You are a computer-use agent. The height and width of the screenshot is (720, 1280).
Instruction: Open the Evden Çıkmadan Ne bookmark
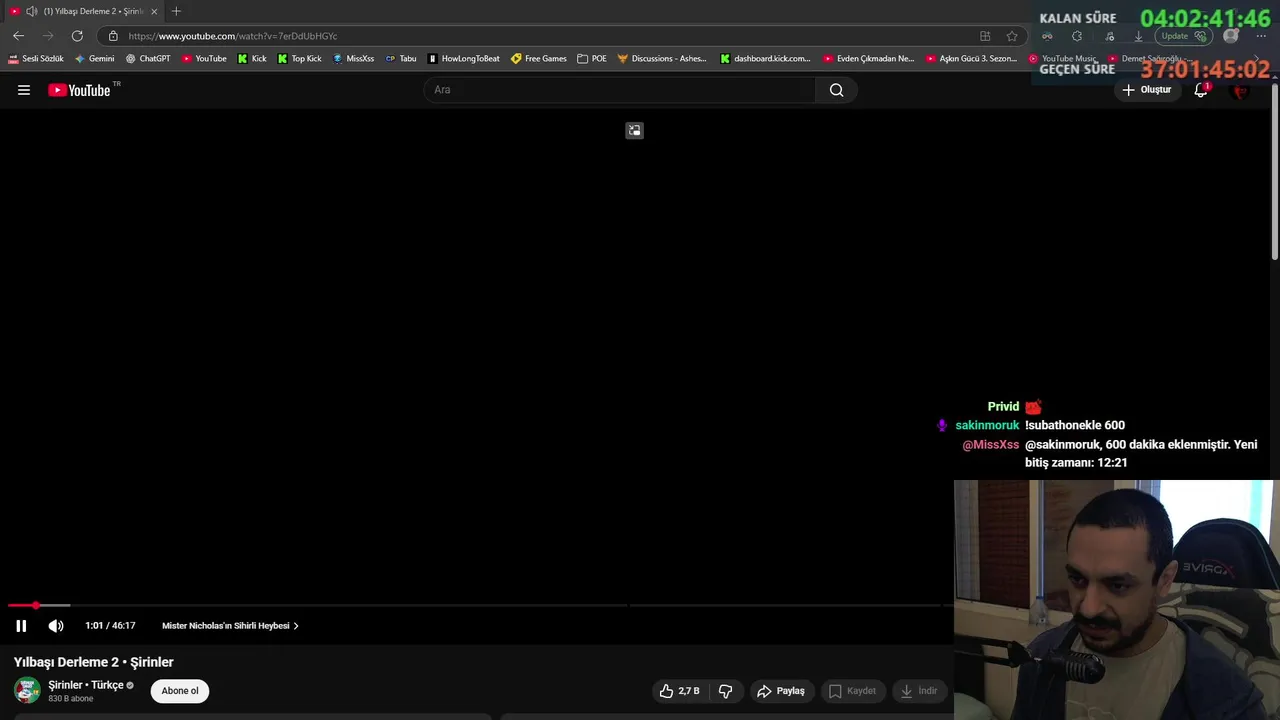coord(869,59)
